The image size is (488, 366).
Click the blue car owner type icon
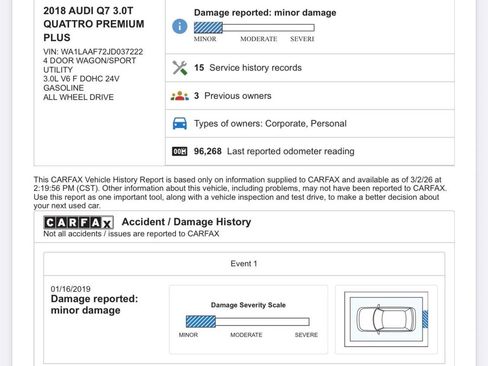pyautogui.click(x=180, y=124)
